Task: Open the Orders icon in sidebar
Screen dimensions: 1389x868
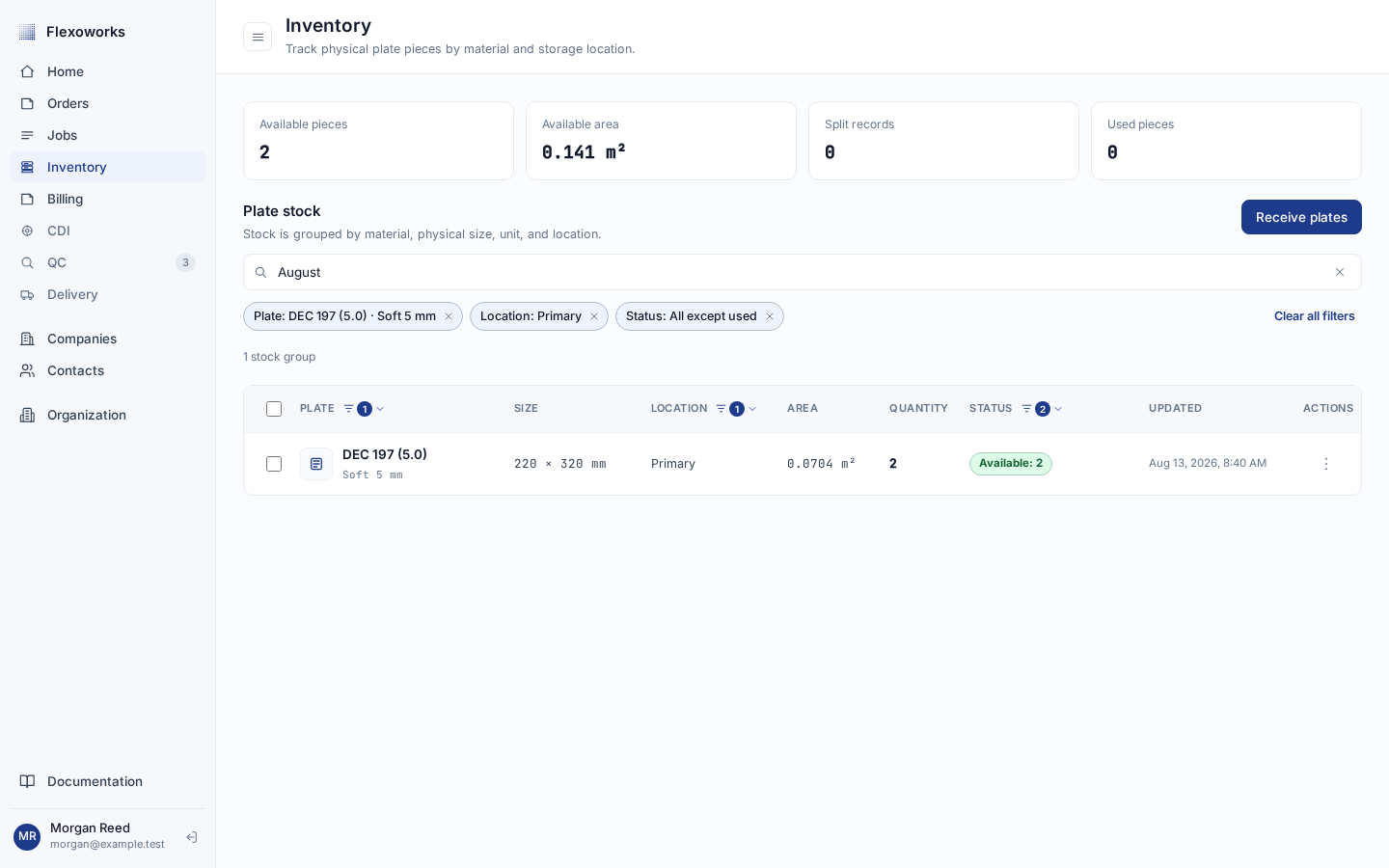Action: click(x=27, y=103)
